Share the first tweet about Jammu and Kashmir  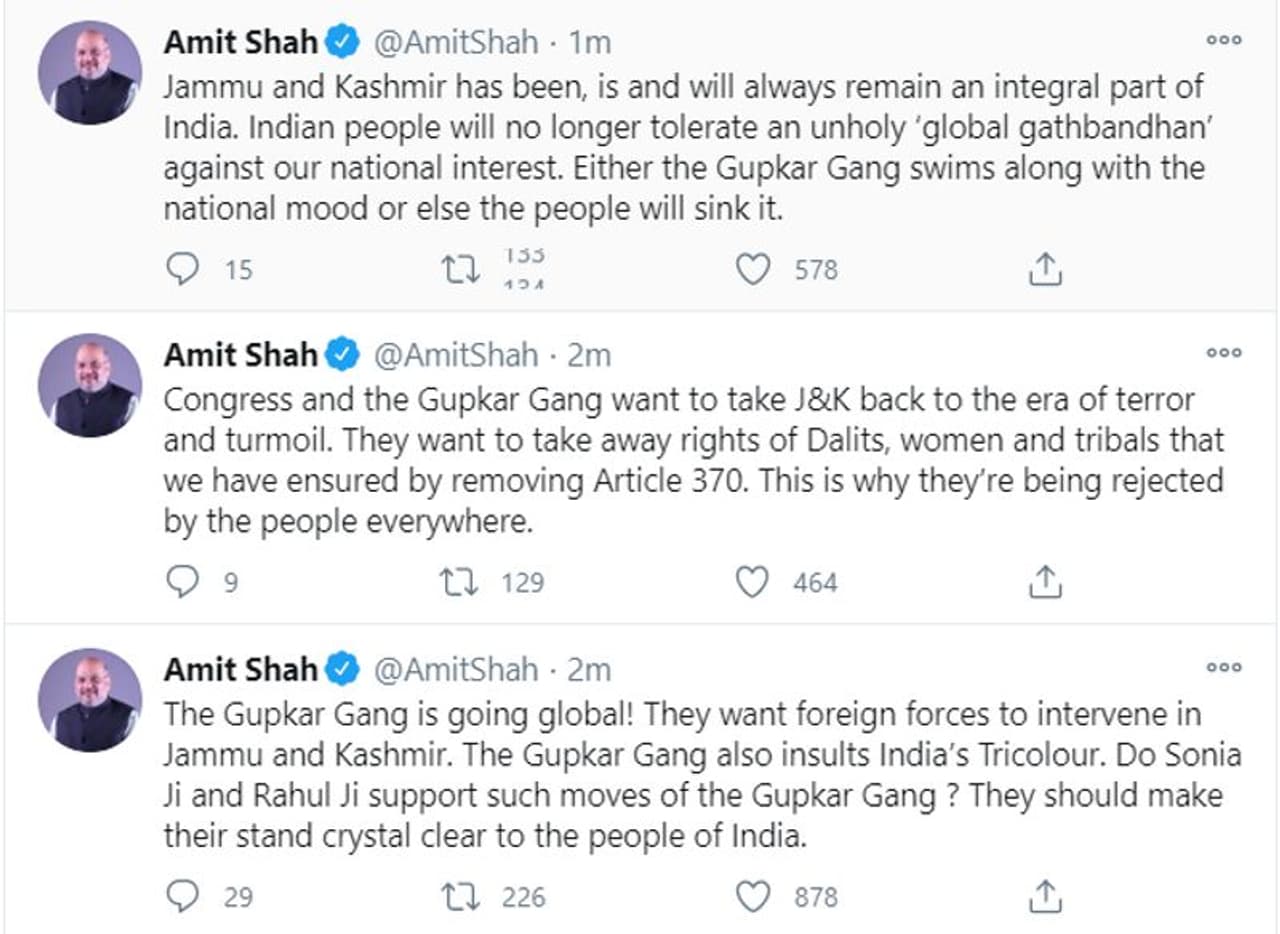pyautogui.click(x=1044, y=269)
